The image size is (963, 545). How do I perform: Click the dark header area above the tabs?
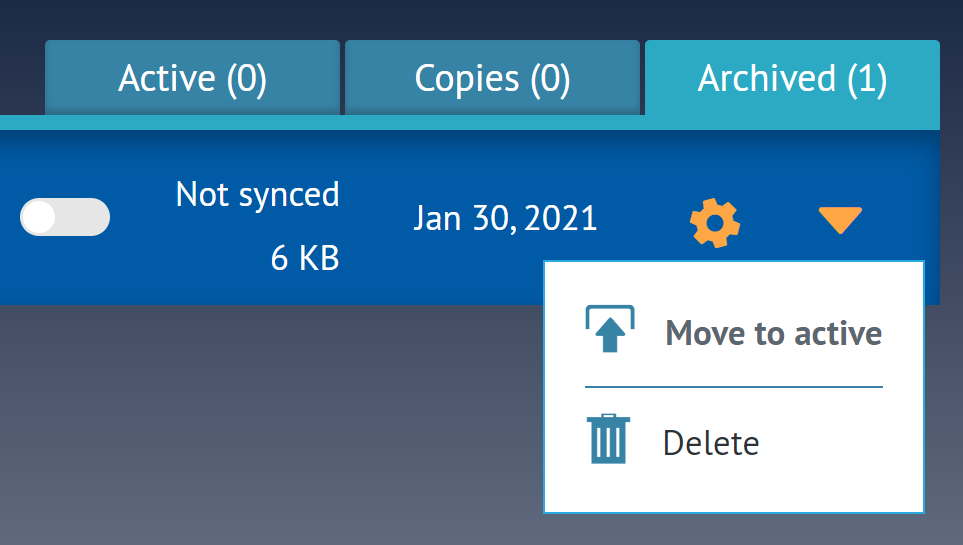[x=480, y=18]
